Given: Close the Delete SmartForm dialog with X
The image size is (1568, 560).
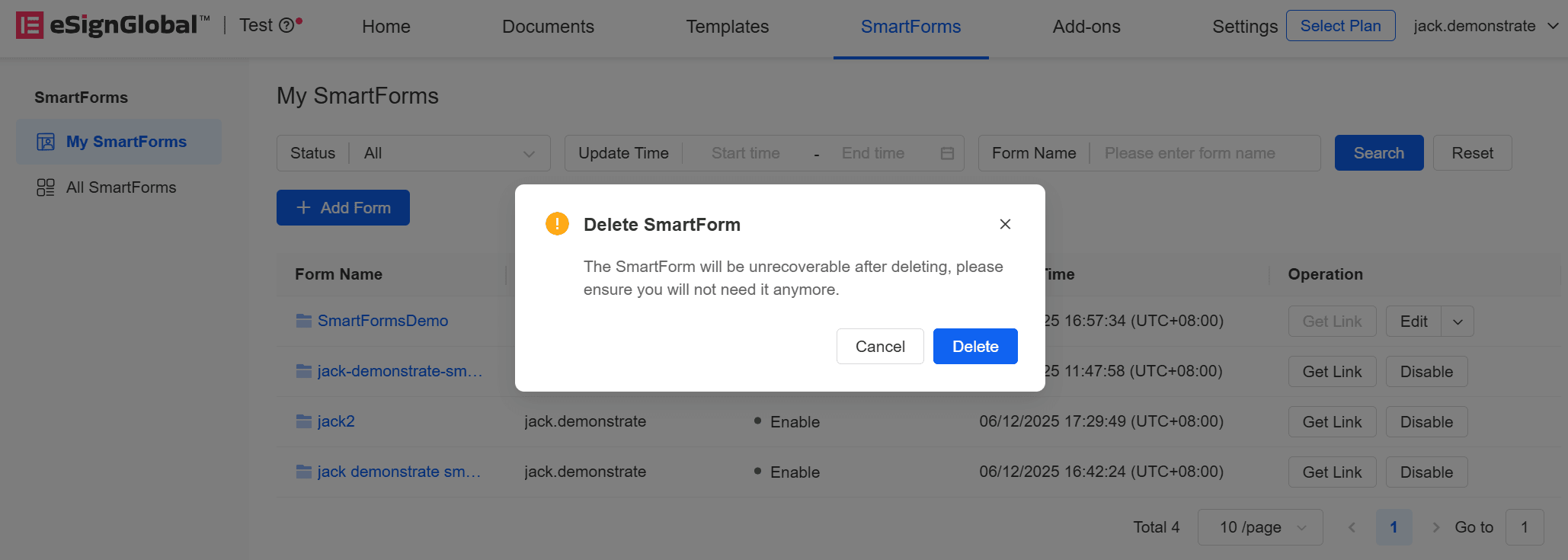Looking at the screenshot, I should tap(1005, 224).
